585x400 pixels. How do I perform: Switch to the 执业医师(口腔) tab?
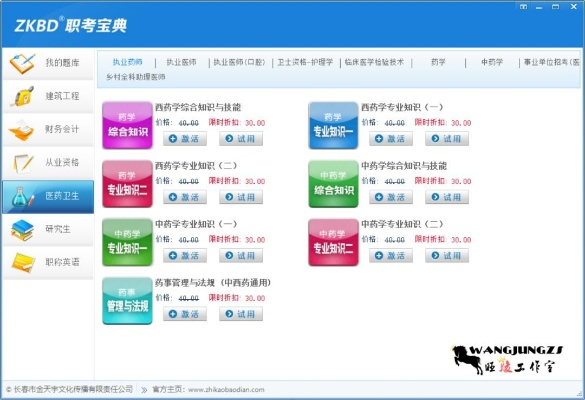click(x=239, y=62)
